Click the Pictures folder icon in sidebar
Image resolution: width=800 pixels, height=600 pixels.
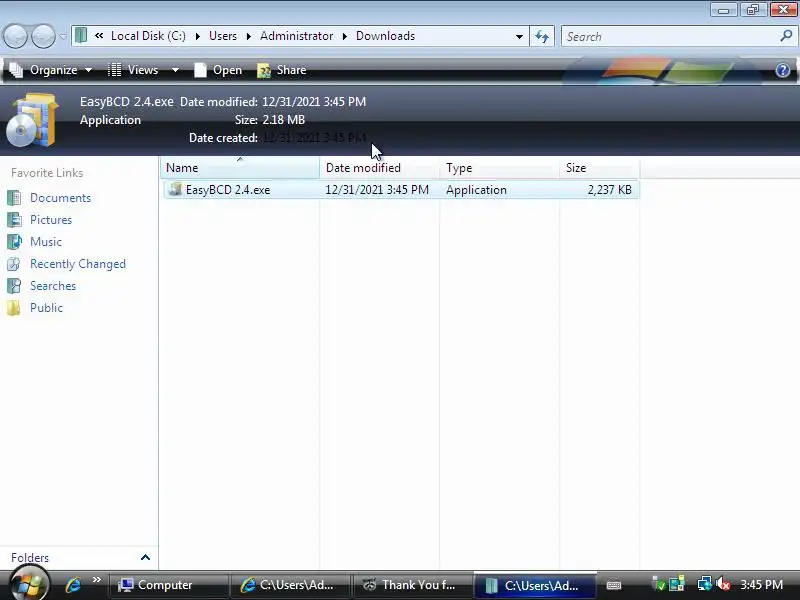tap(14, 219)
